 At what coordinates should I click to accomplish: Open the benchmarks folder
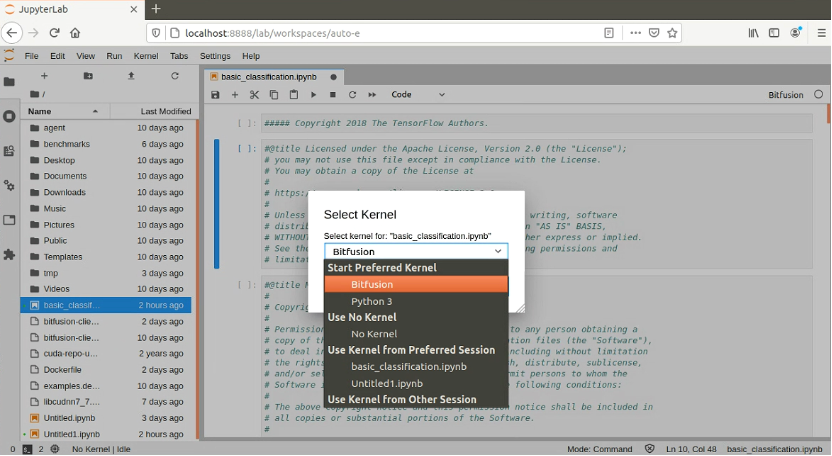click(106, 144)
